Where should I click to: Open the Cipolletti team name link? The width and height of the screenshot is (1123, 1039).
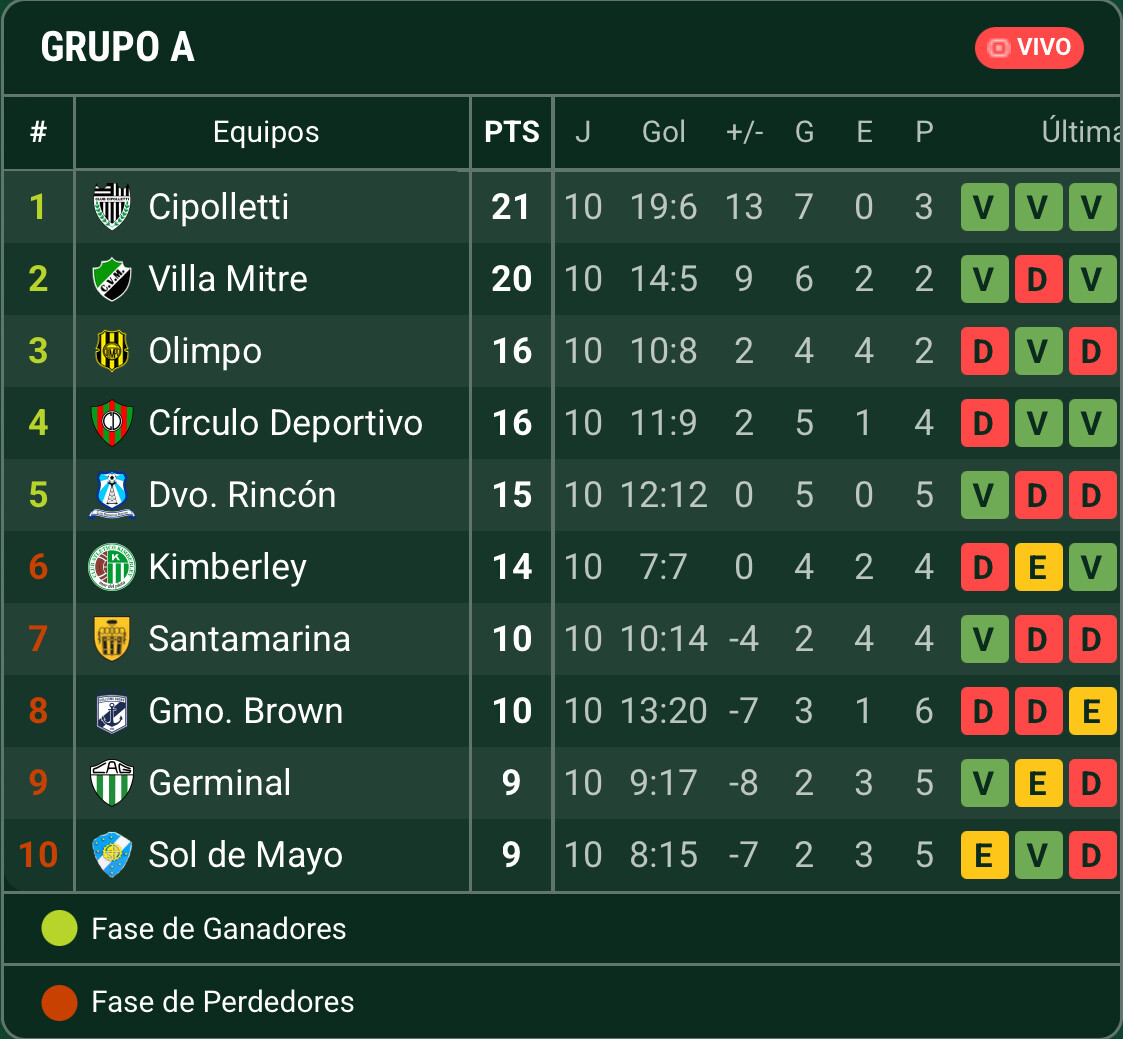[218, 206]
